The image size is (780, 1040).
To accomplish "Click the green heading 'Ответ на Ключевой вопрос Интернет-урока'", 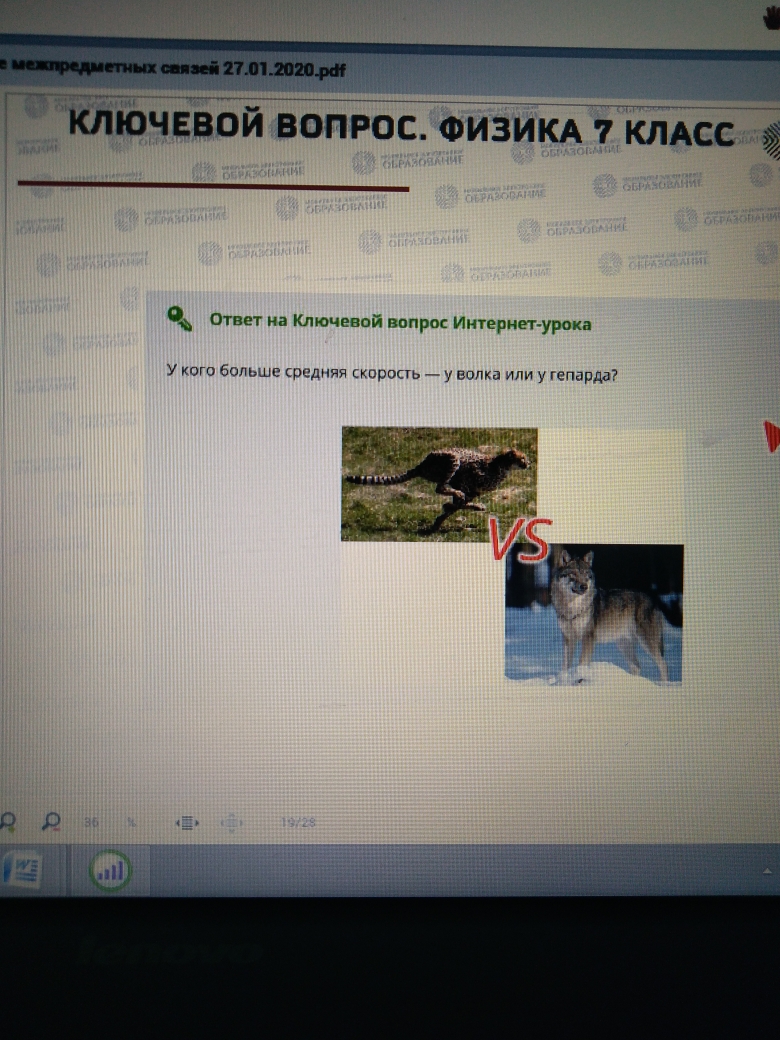I will (x=400, y=323).
